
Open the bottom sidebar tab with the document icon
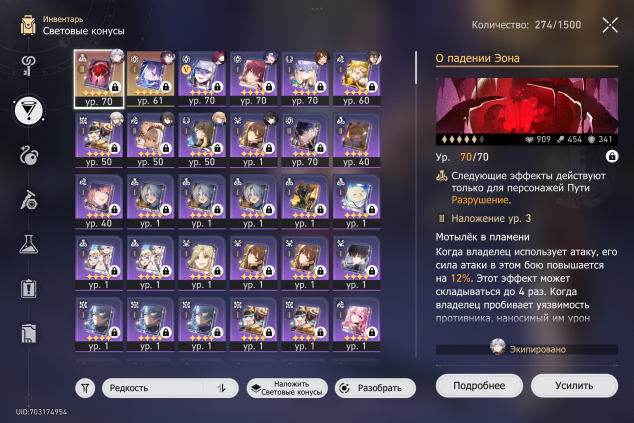click(x=29, y=334)
